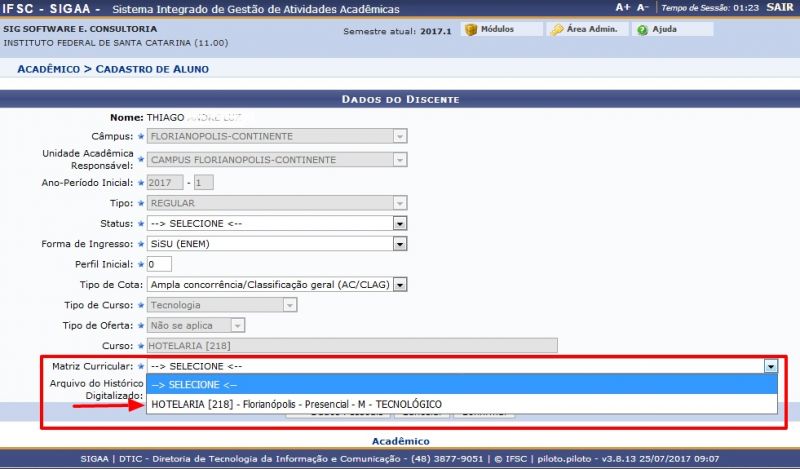Click the Câmpus dropdown field

276,136
